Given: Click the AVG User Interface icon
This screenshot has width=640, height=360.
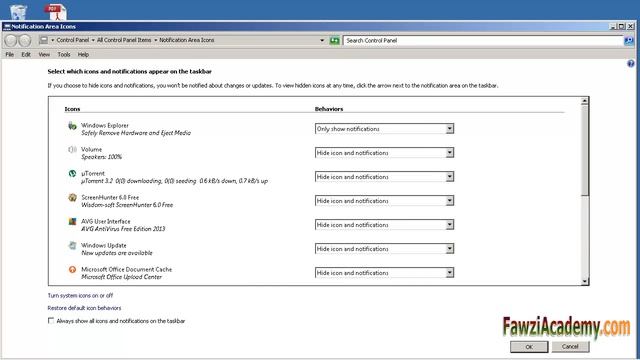Looking at the screenshot, I should coord(72,222).
